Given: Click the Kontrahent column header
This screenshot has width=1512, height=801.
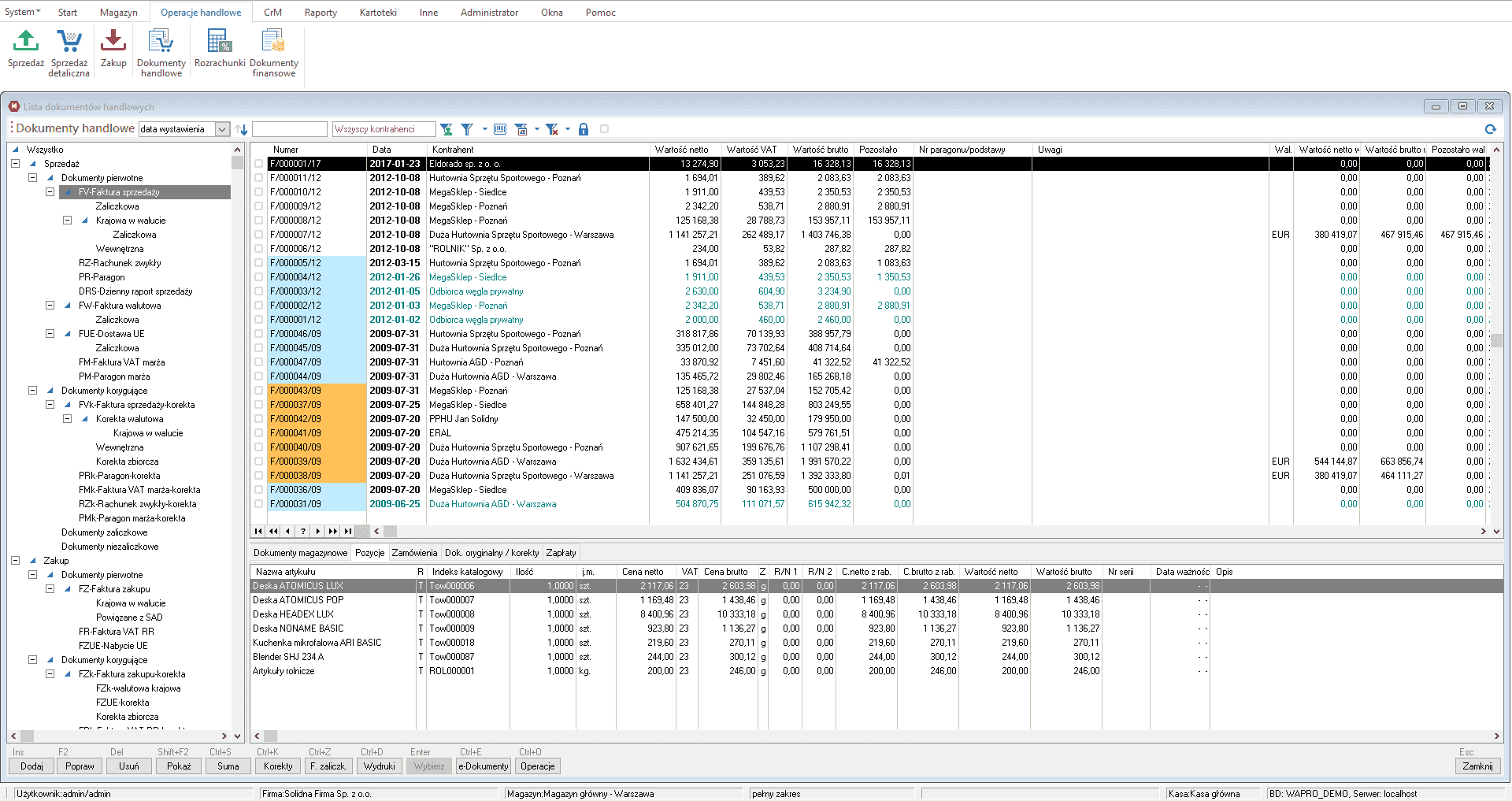Looking at the screenshot, I should (x=538, y=150).
